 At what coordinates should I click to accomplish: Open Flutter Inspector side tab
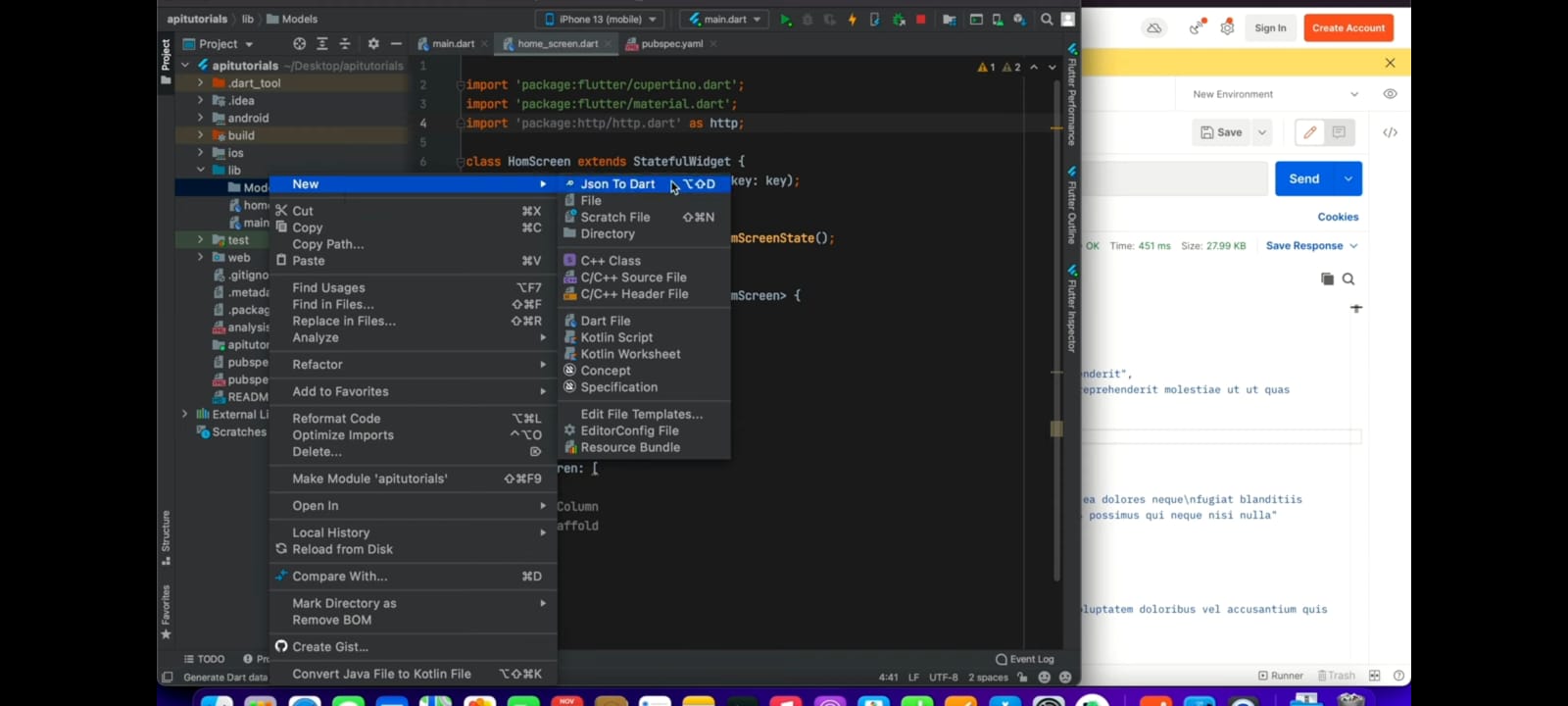point(1072,309)
